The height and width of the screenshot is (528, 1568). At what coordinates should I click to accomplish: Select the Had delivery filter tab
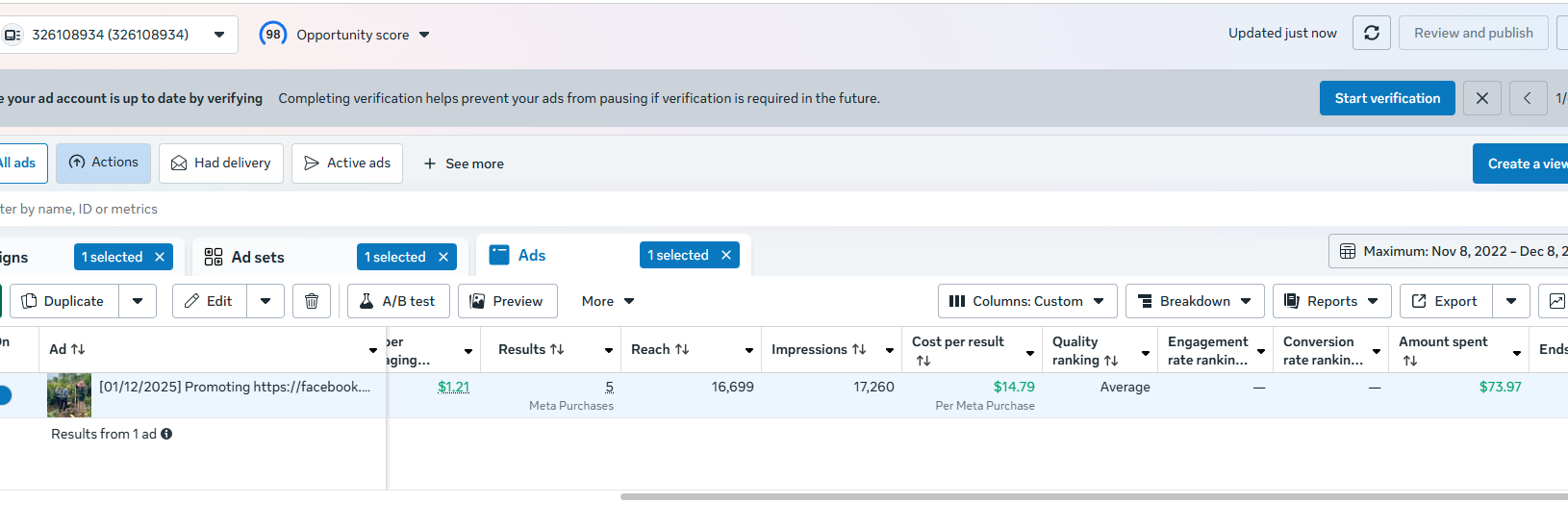coord(221,163)
